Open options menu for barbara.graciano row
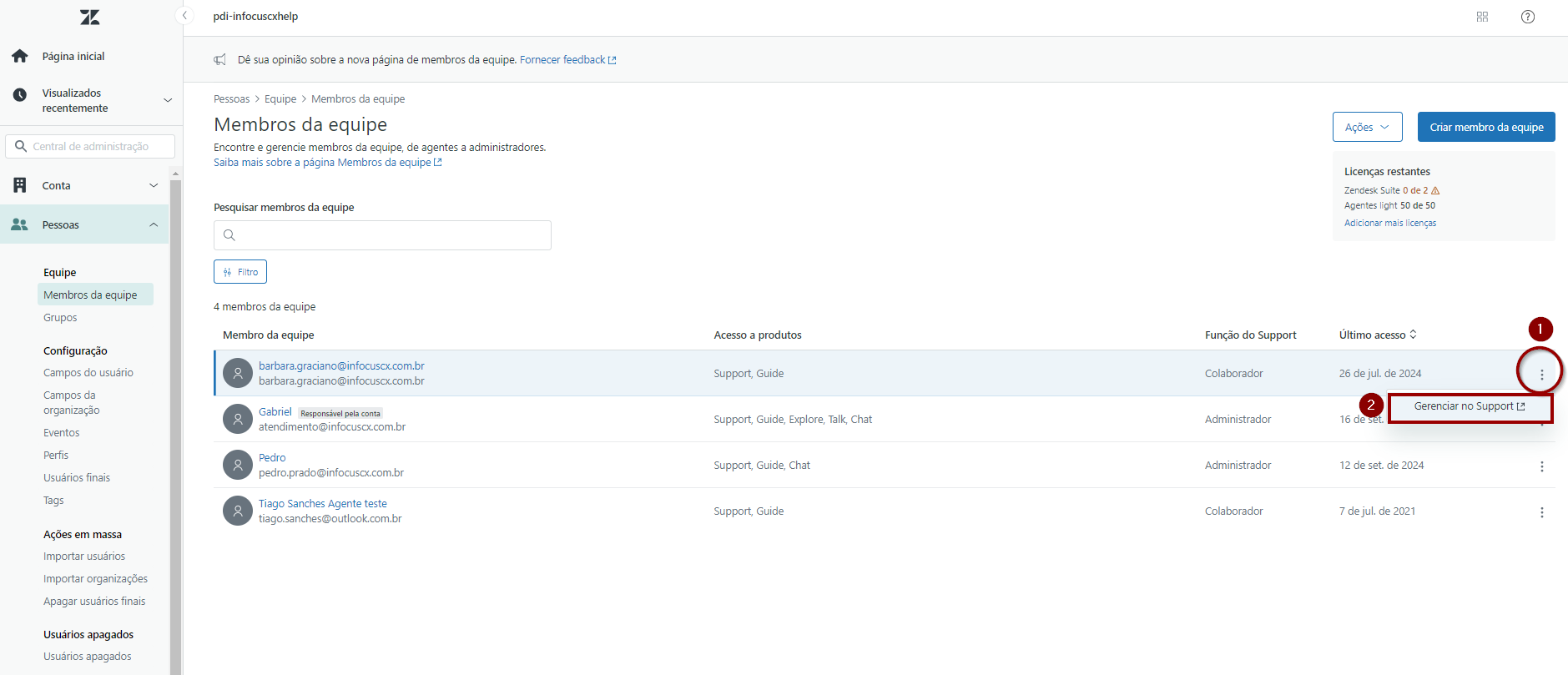This screenshot has width=1568, height=675. pyautogui.click(x=1541, y=375)
